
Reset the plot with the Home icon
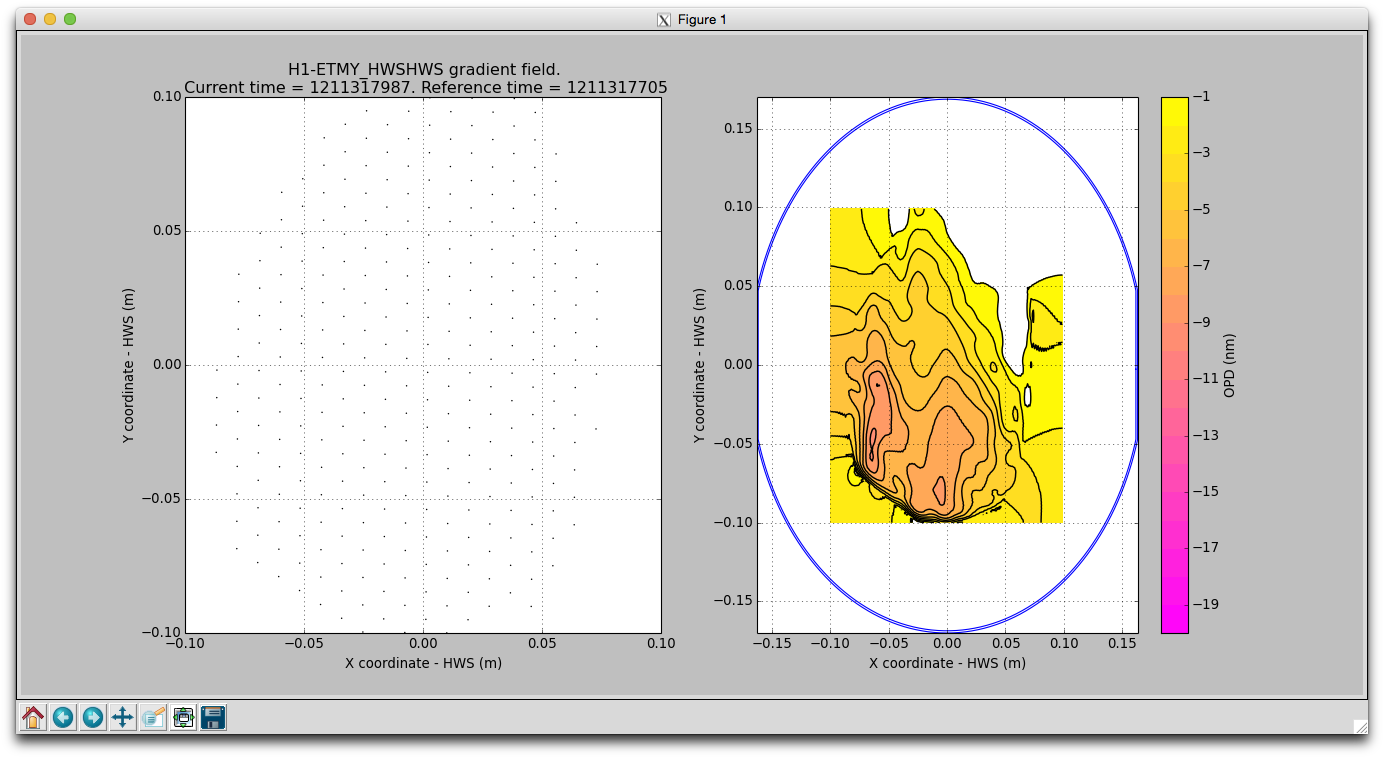[33, 717]
